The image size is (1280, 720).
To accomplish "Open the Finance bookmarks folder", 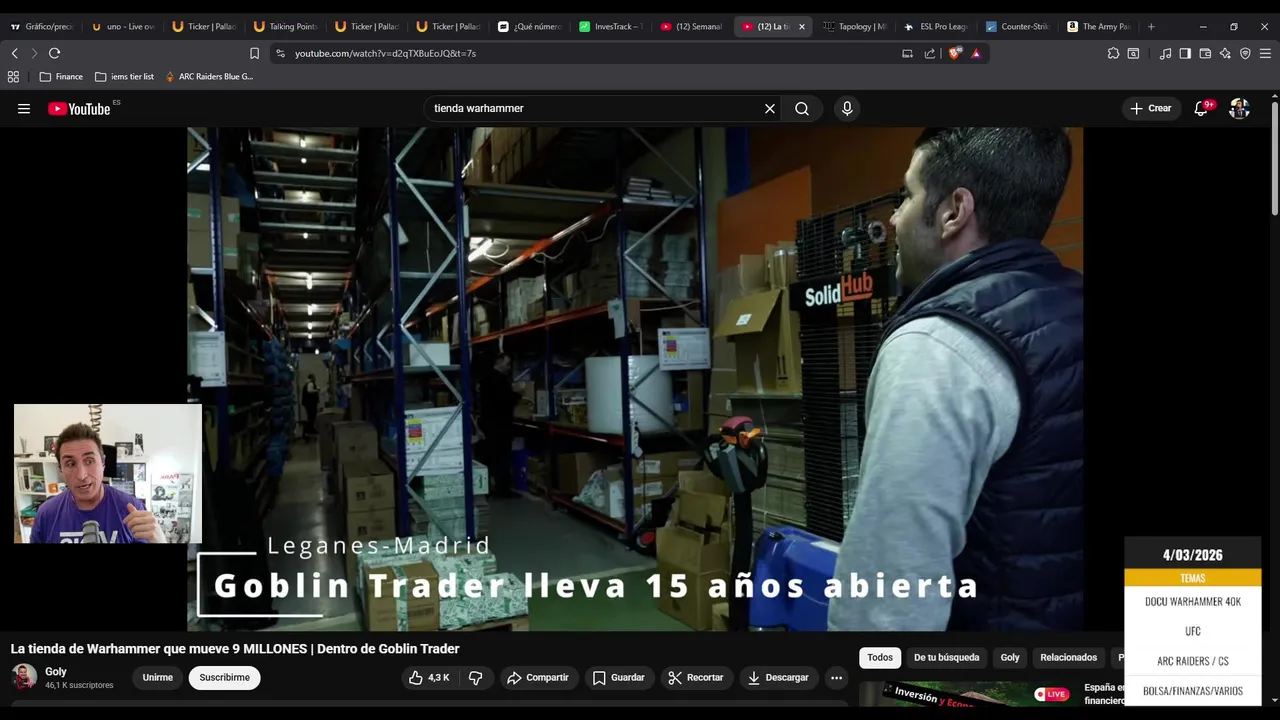I will (61, 76).
